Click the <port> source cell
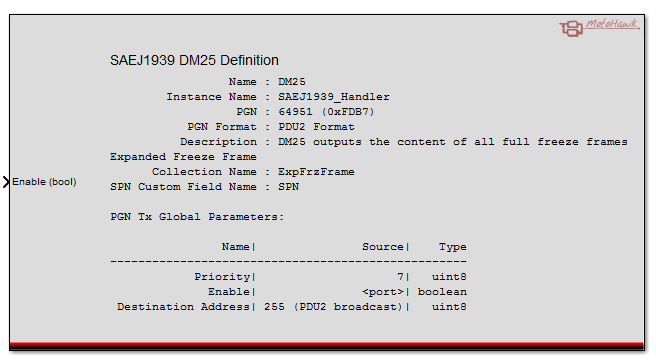The height and width of the screenshot is (360, 656). pos(383,292)
